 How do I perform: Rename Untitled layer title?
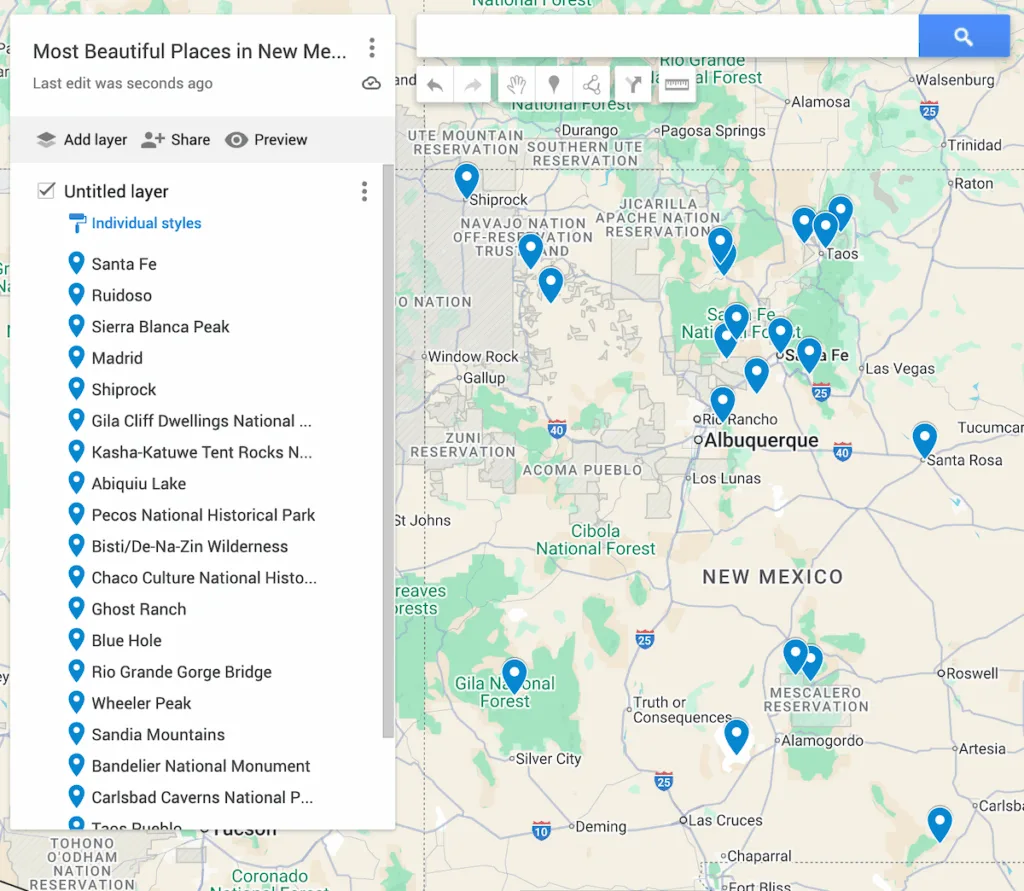click(116, 191)
